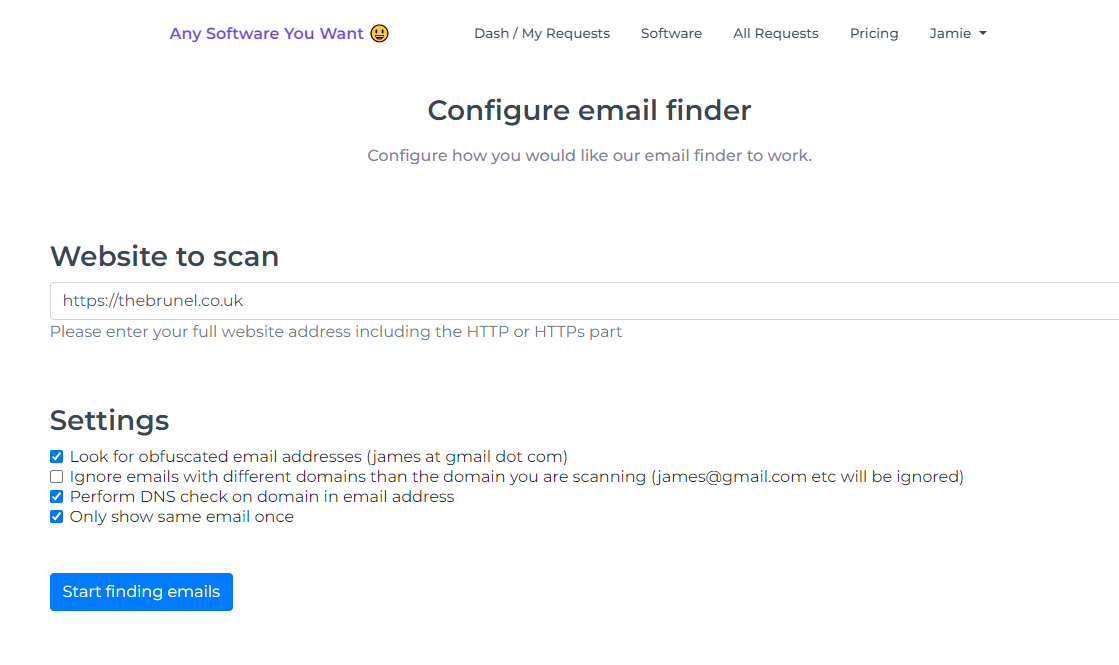This screenshot has width=1119, height=665.
Task: Click the Website to scan heading
Action: tap(164, 256)
